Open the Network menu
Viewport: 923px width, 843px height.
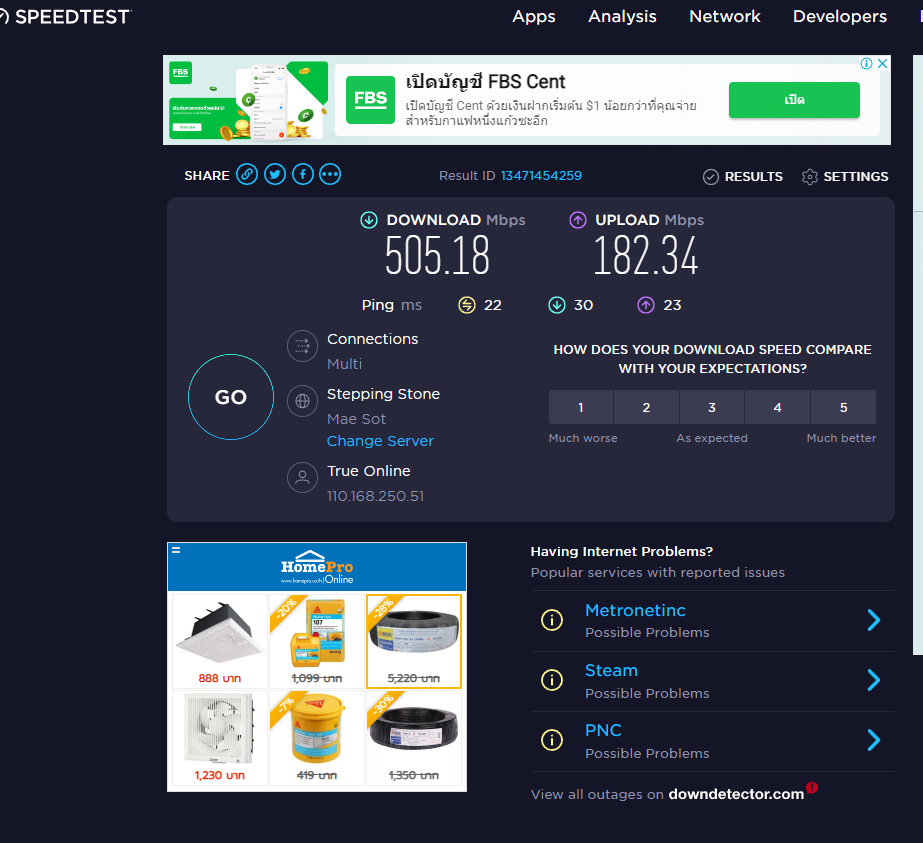(x=725, y=16)
